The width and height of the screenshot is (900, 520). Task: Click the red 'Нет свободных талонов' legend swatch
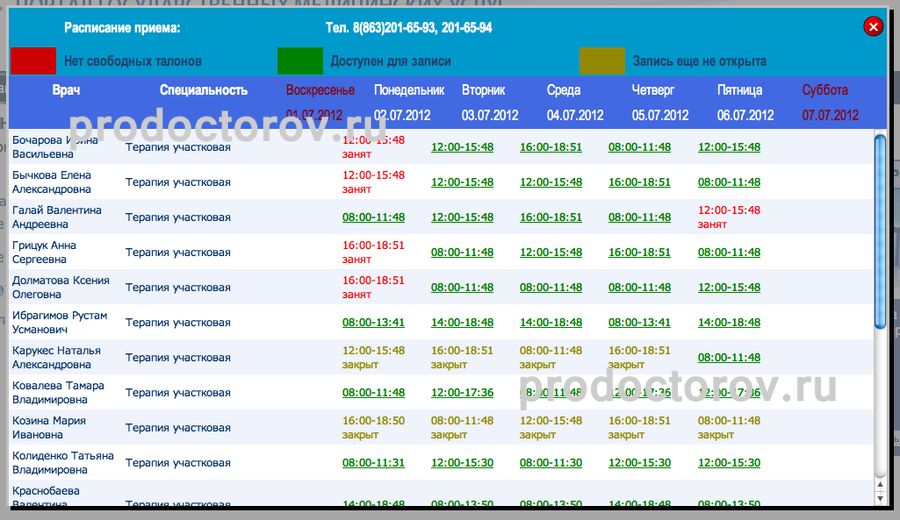pyautogui.click(x=33, y=61)
